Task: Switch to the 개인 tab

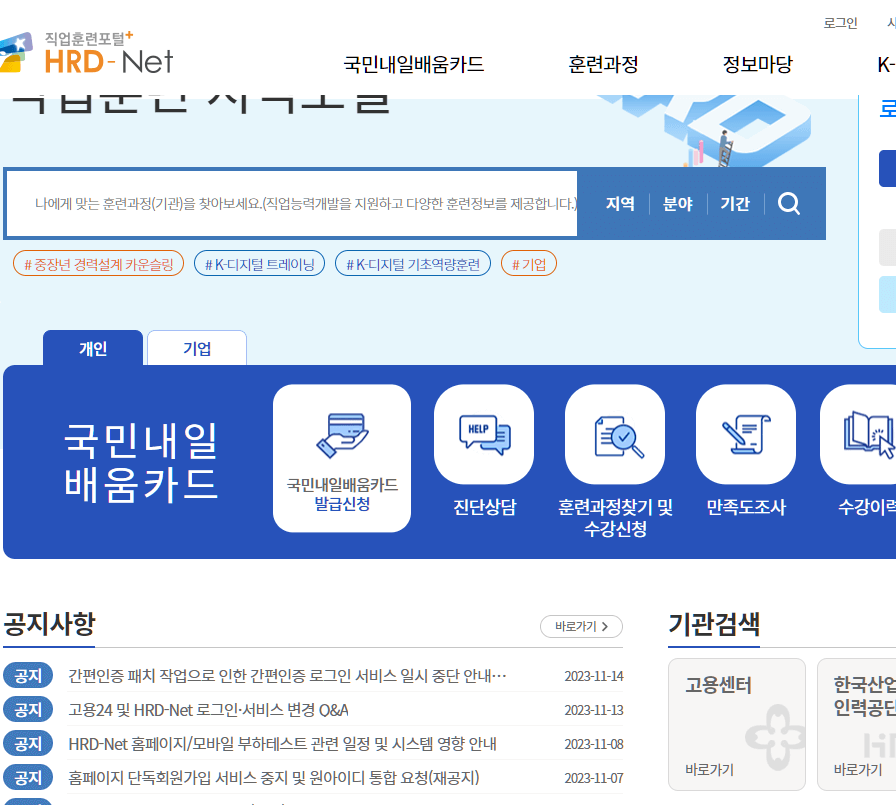Action: click(x=93, y=348)
